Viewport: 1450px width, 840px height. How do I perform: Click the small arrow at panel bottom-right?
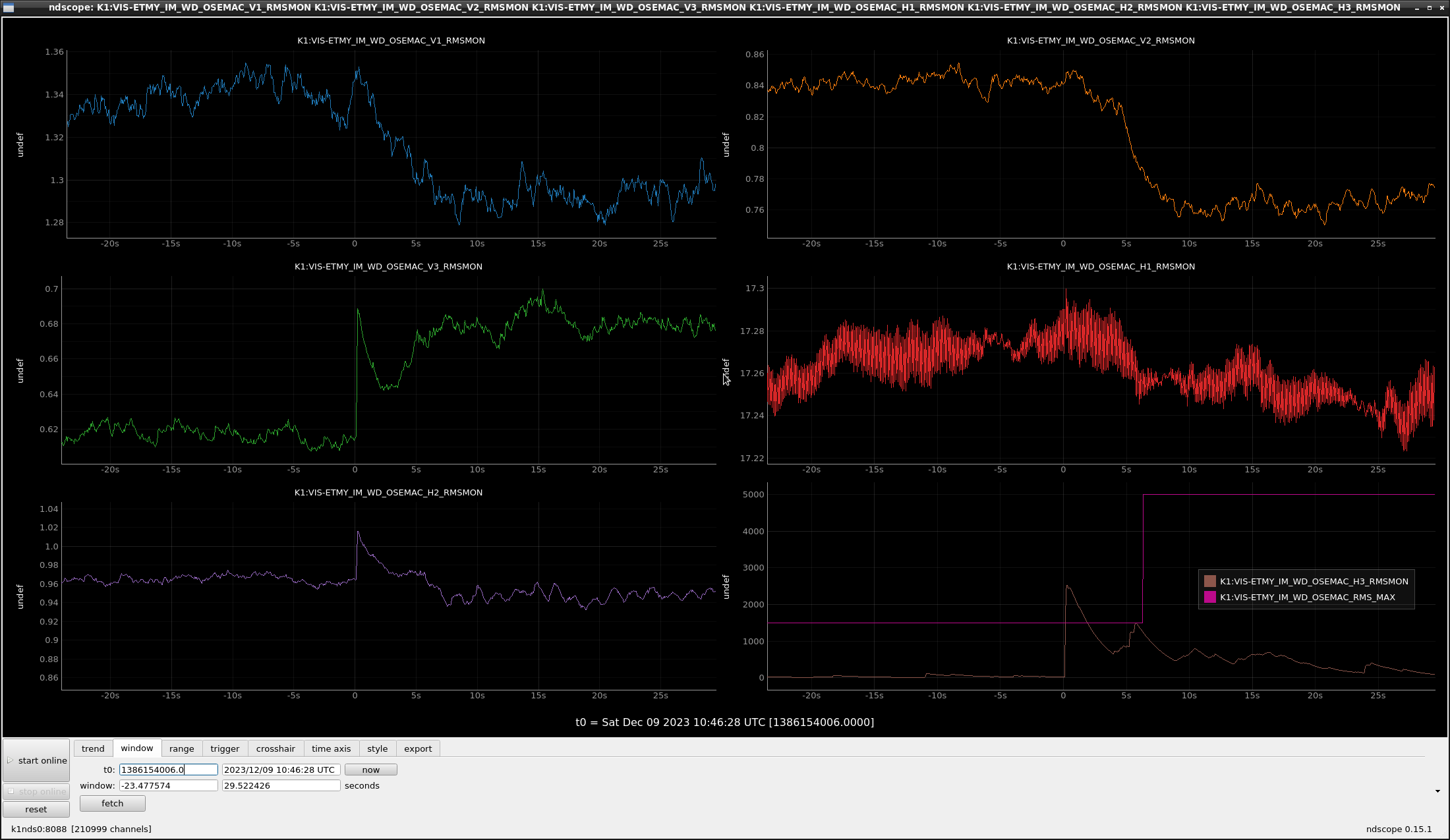(x=1437, y=791)
